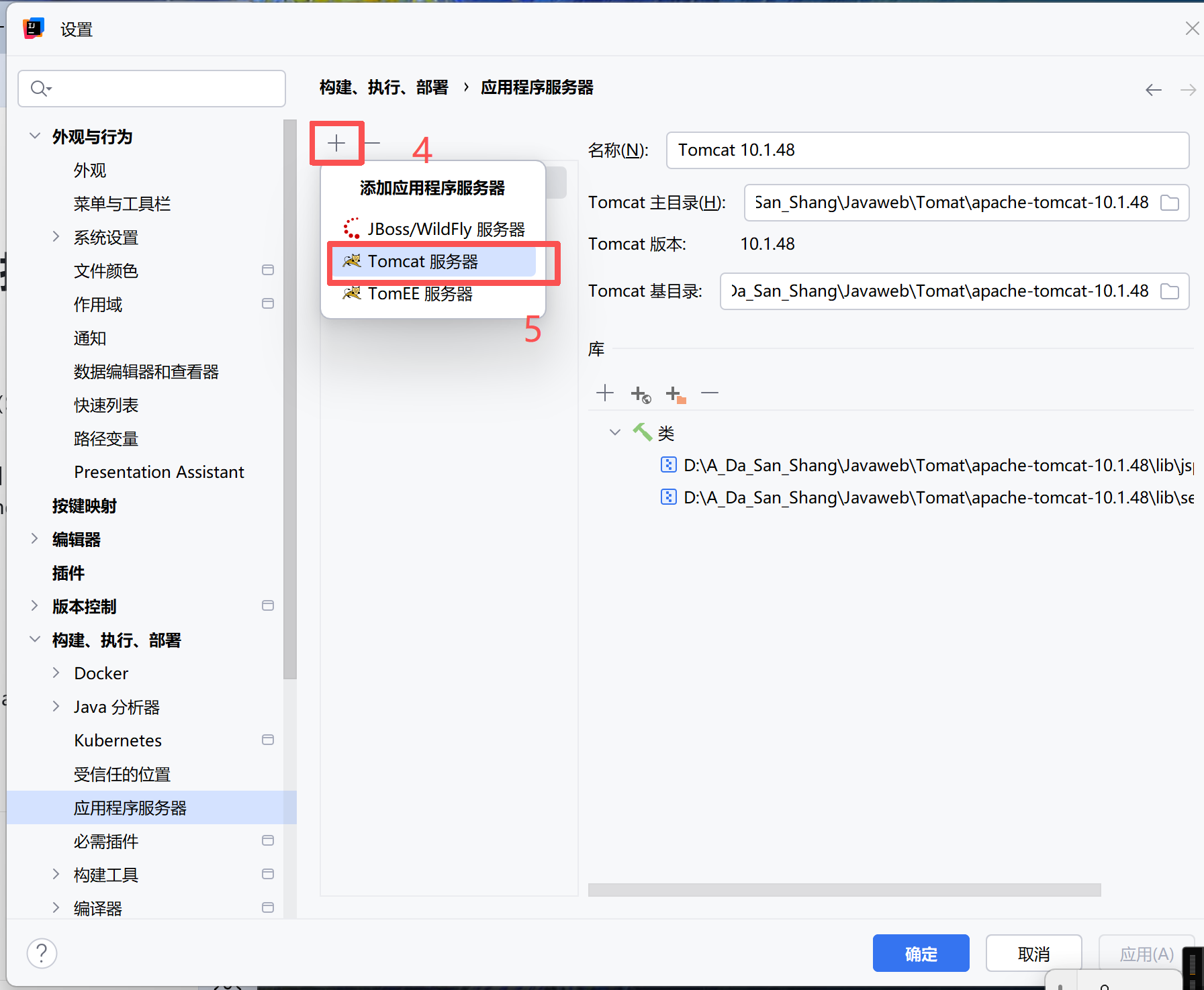Image resolution: width=1204 pixels, height=990 pixels.
Task: Open 按键映射 settings
Action: [85, 506]
